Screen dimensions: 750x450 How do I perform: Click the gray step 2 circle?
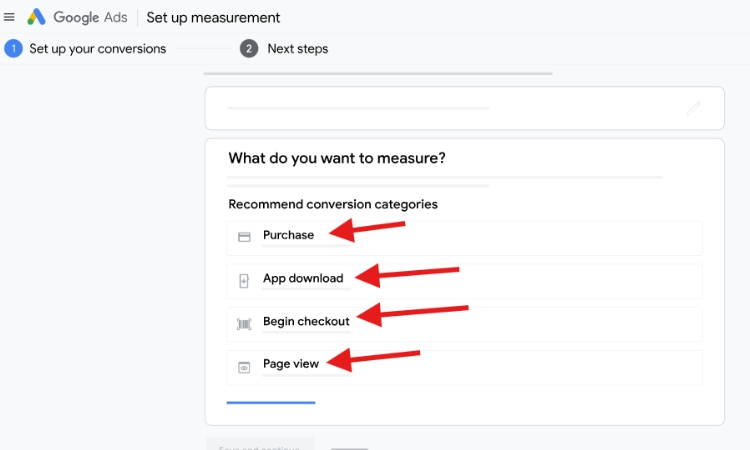[249, 49]
